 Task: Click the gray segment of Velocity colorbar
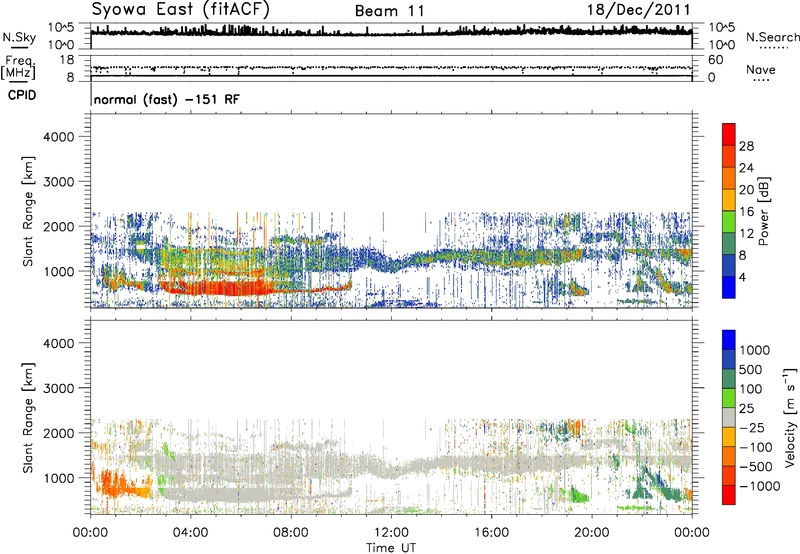[x=729, y=418]
